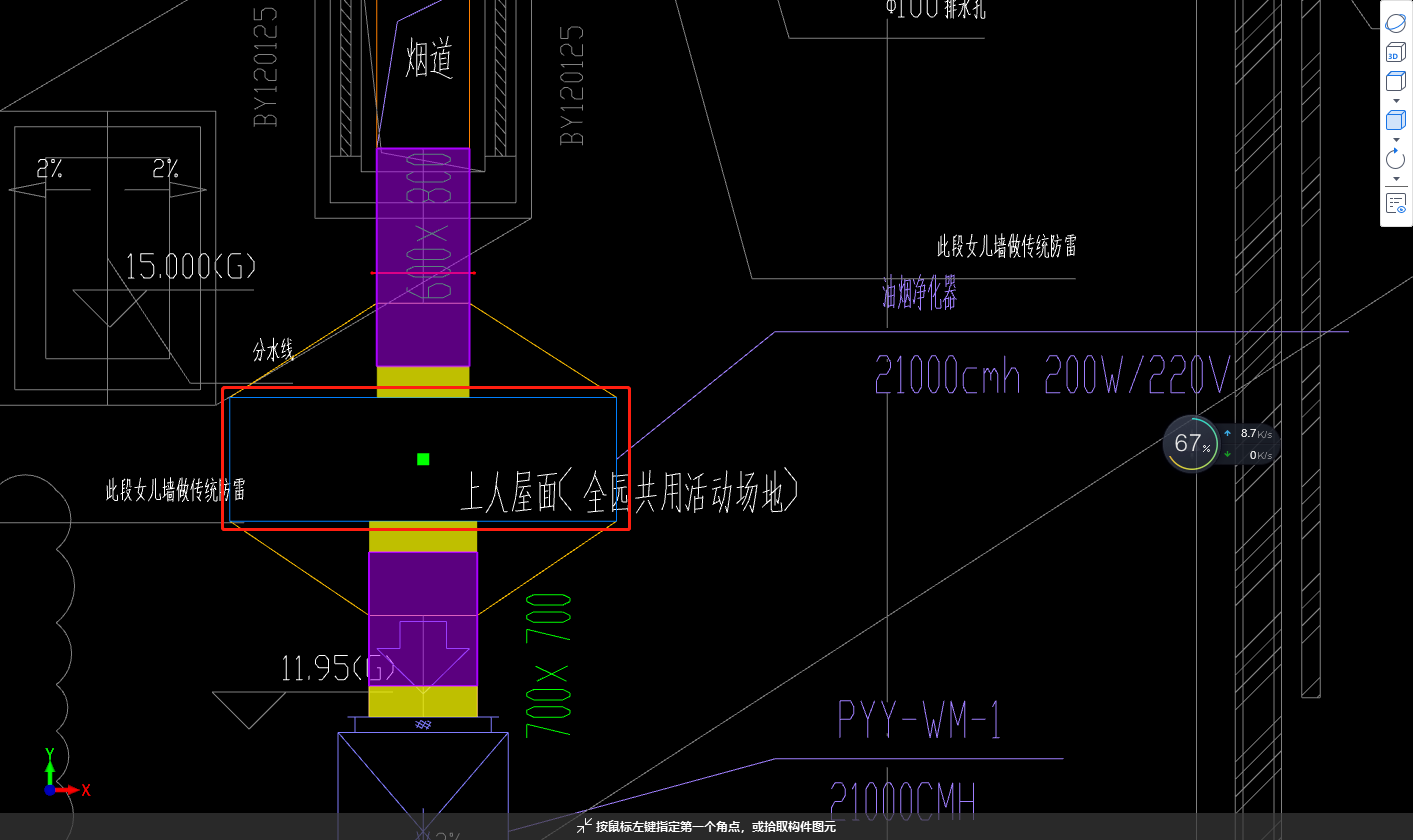Click the lower purple duct with arrow
Viewport: 1413px width, 840px height.
click(x=422, y=618)
